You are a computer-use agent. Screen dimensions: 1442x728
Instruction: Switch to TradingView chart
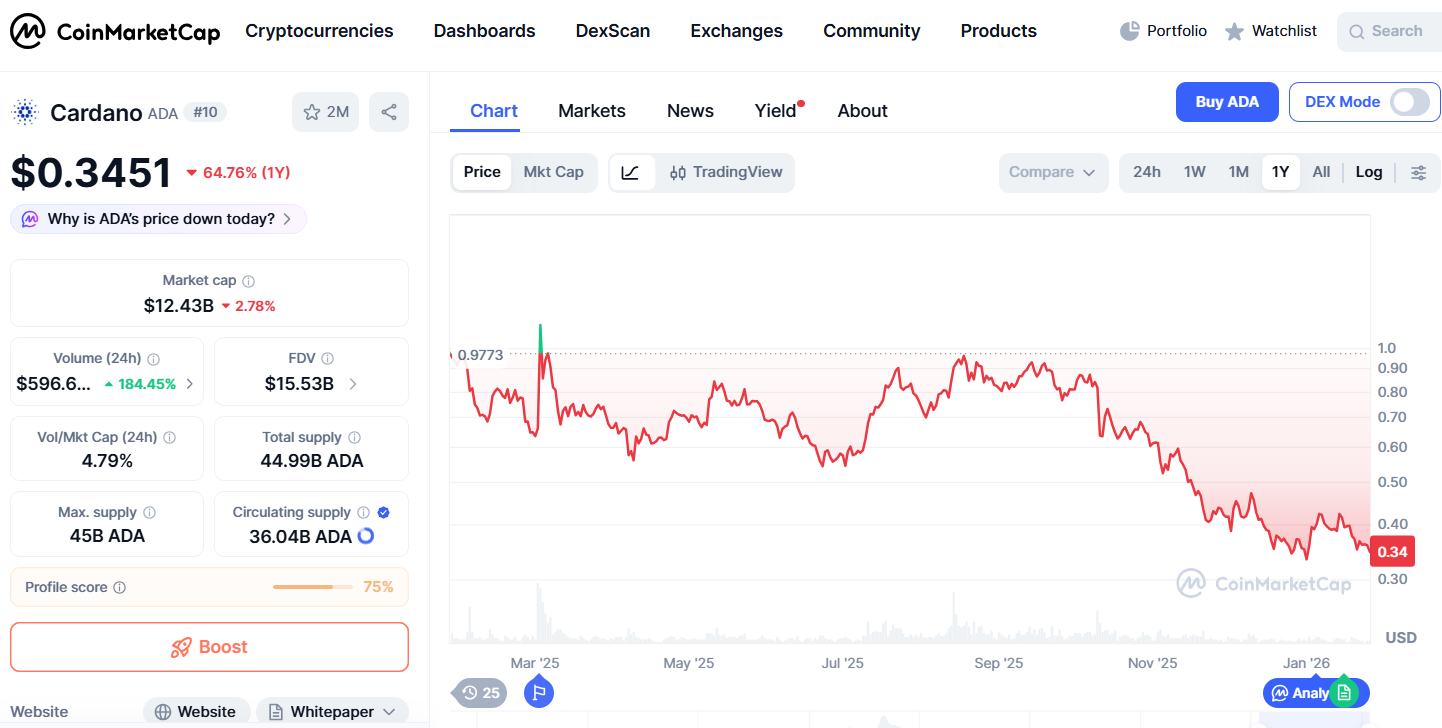727,172
